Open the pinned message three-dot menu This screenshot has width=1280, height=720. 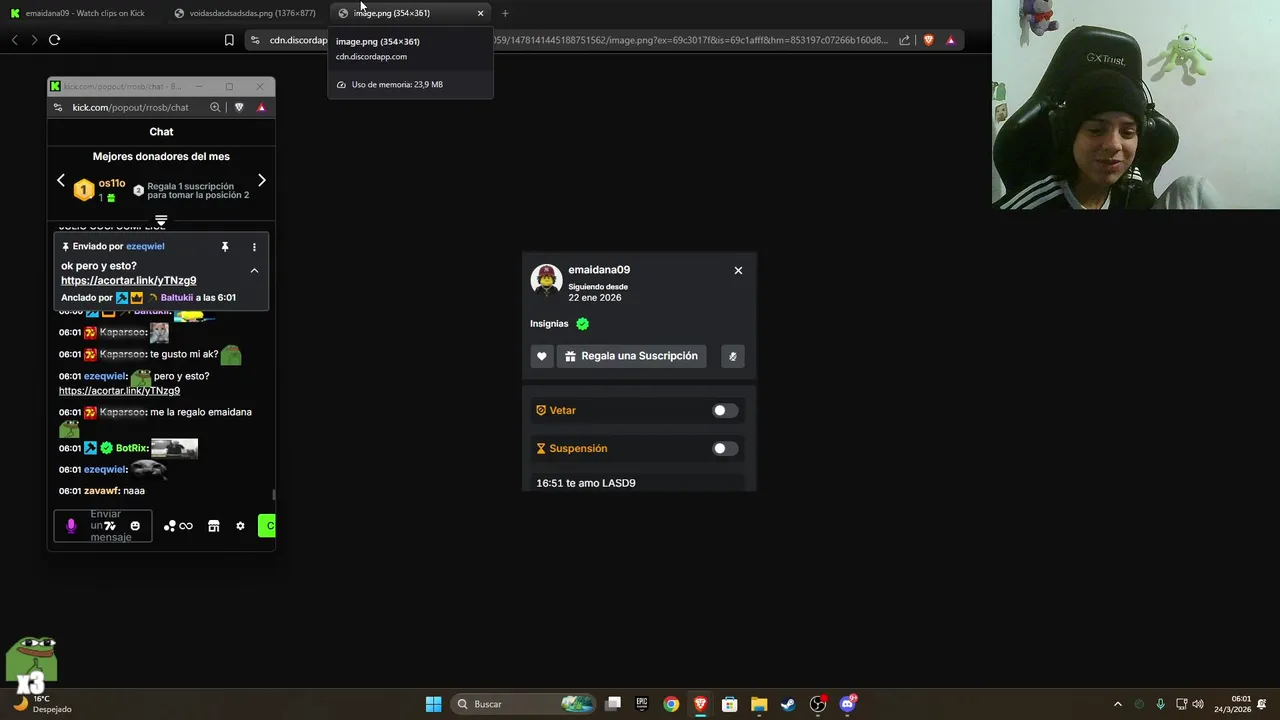tap(254, 246)
